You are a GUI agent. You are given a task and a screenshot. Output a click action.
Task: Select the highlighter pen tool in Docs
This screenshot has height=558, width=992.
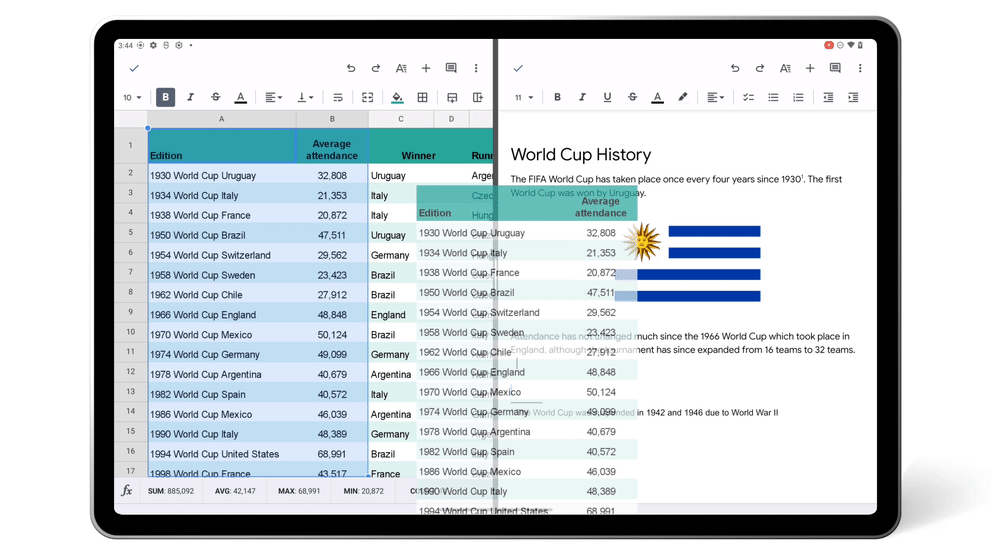(x=683, y=97)
